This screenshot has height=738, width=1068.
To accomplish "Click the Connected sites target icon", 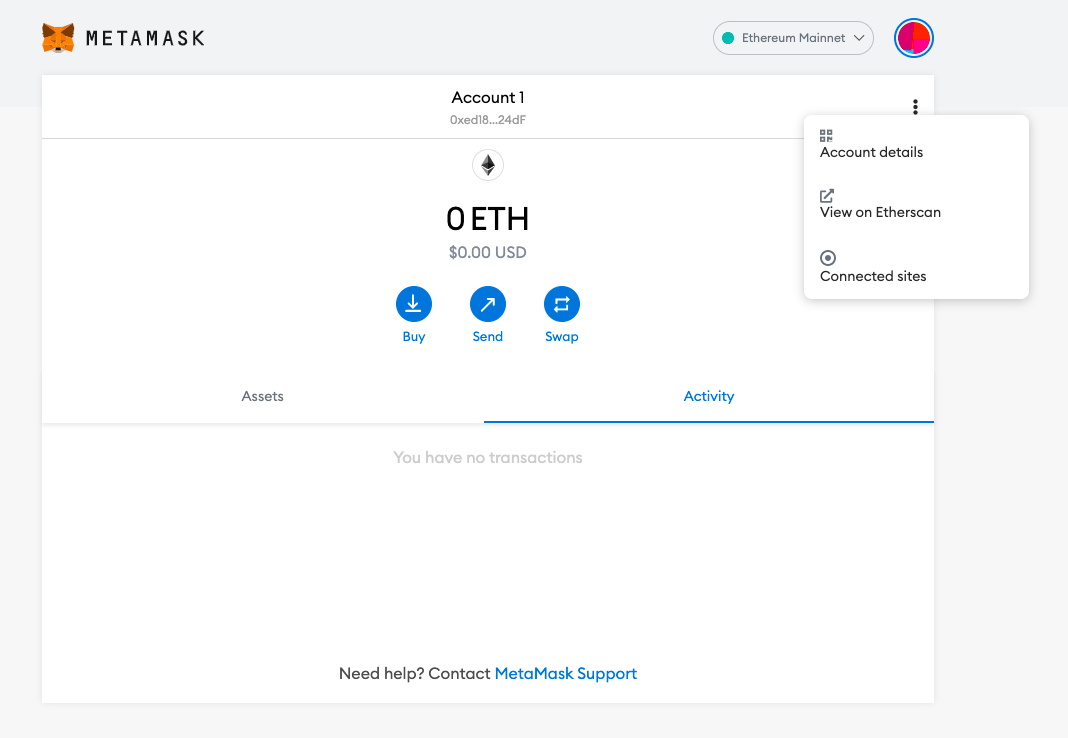I will [x=828, y=258].
